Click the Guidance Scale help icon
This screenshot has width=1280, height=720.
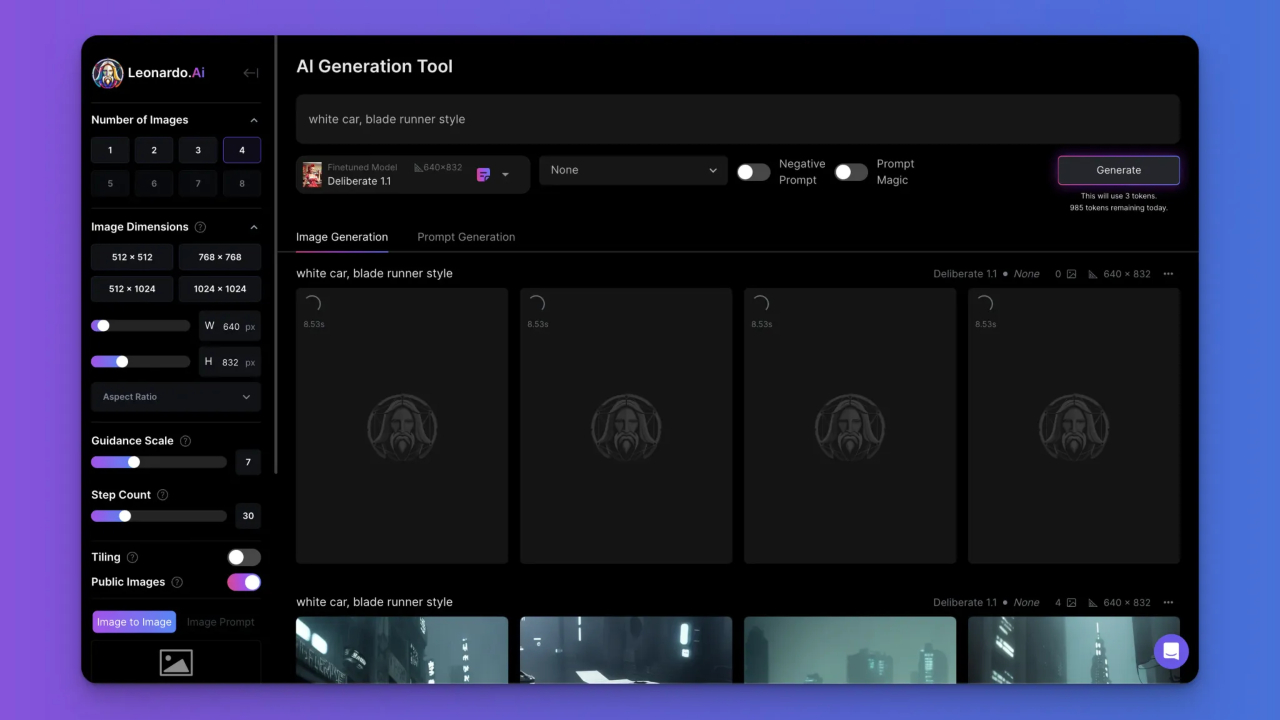(x=185, y=441)
